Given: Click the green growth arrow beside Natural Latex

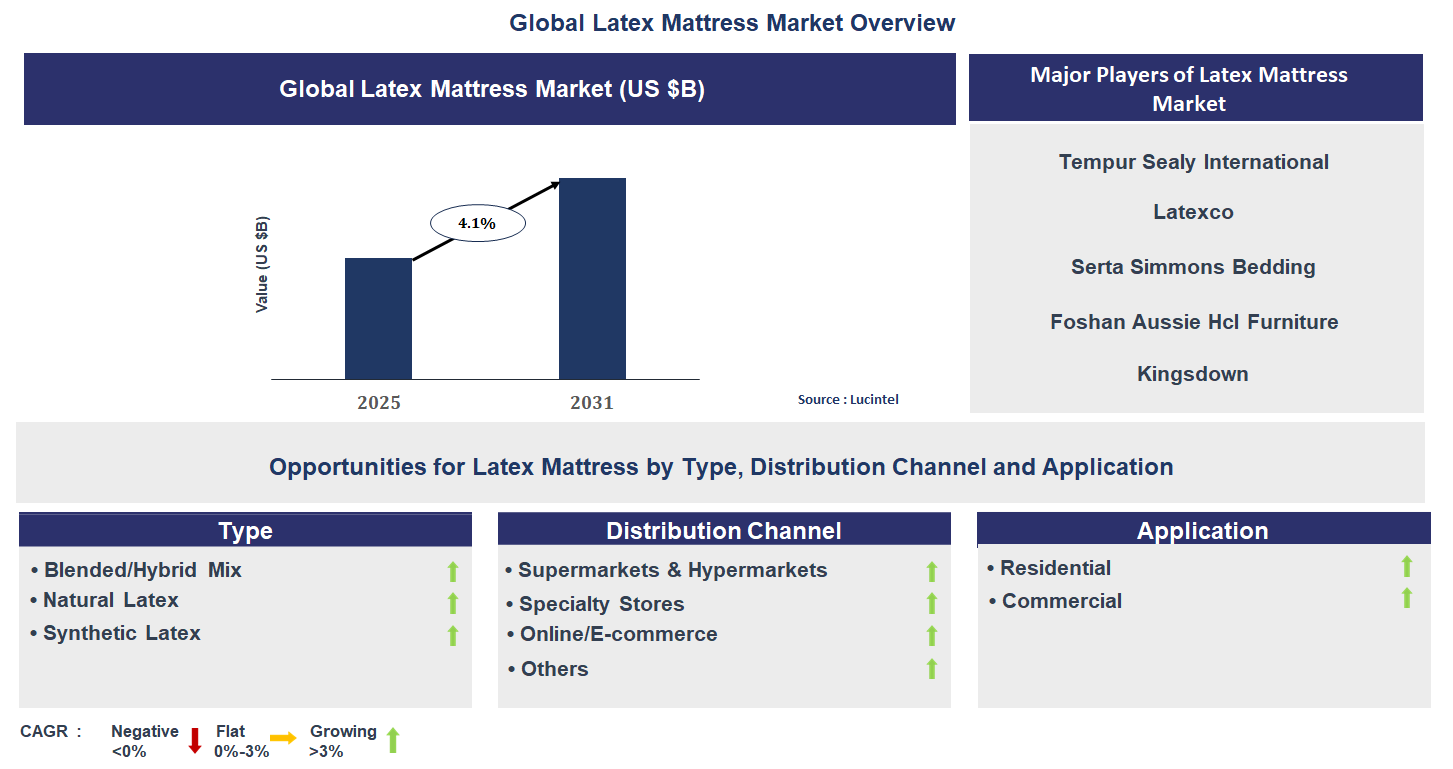Looking at the screenshot, I should tap(452, 603).
